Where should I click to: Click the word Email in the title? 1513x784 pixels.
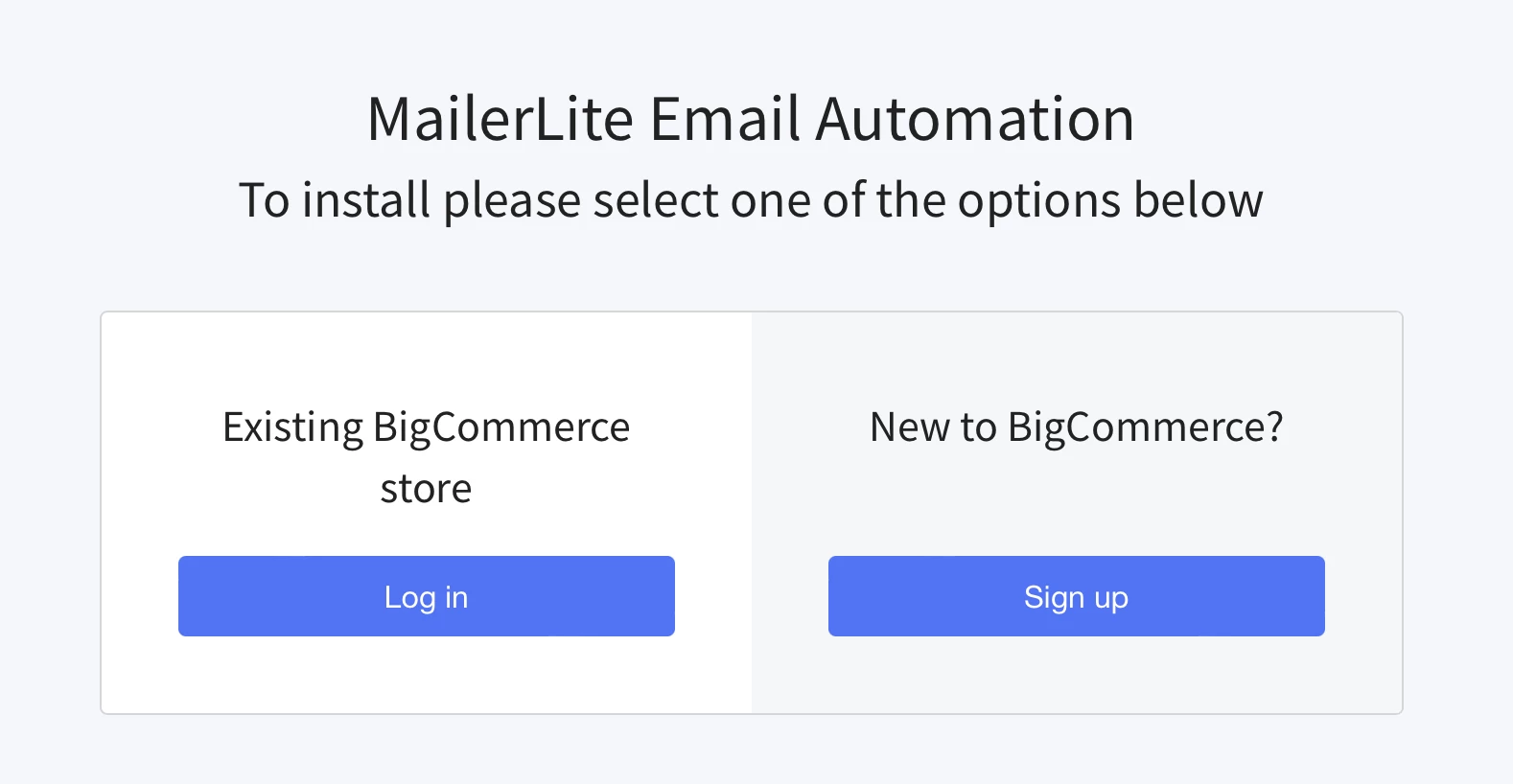click(x=725, y=119)
